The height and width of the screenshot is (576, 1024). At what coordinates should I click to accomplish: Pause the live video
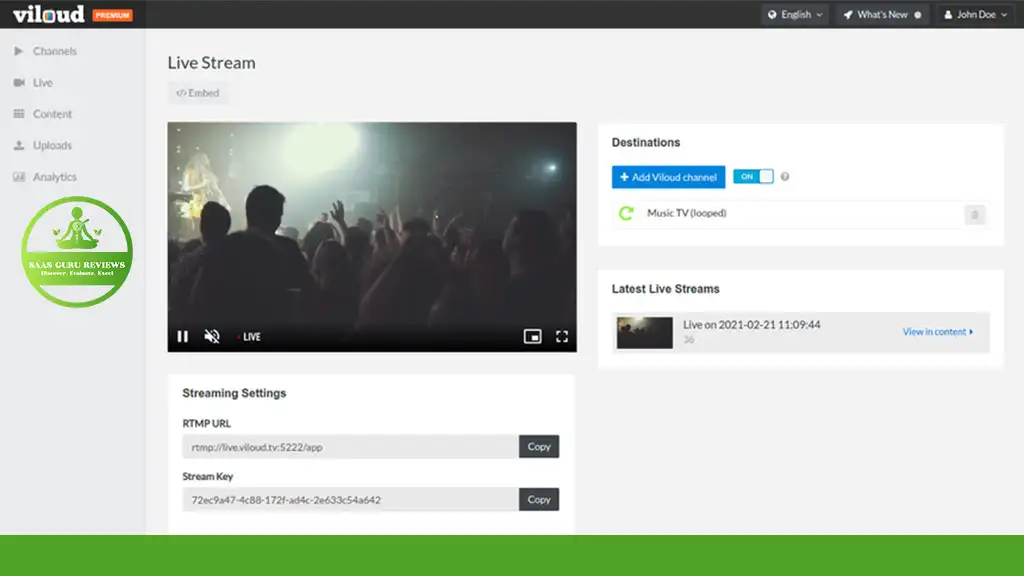coord(183,336)
